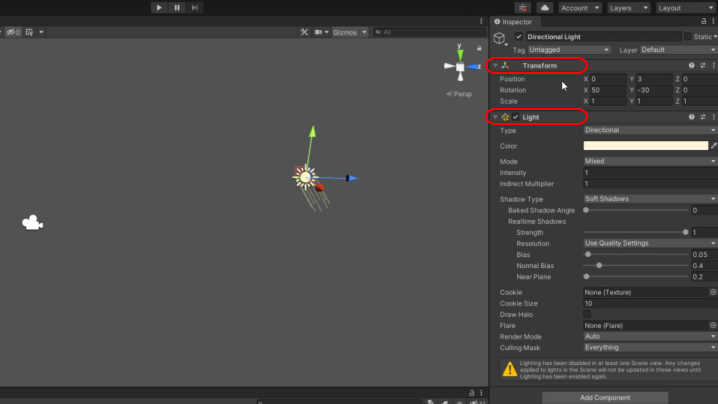Edit the Position X value field
The width and height of the screenshot is (718, 404).
click(x=608, y=79)
